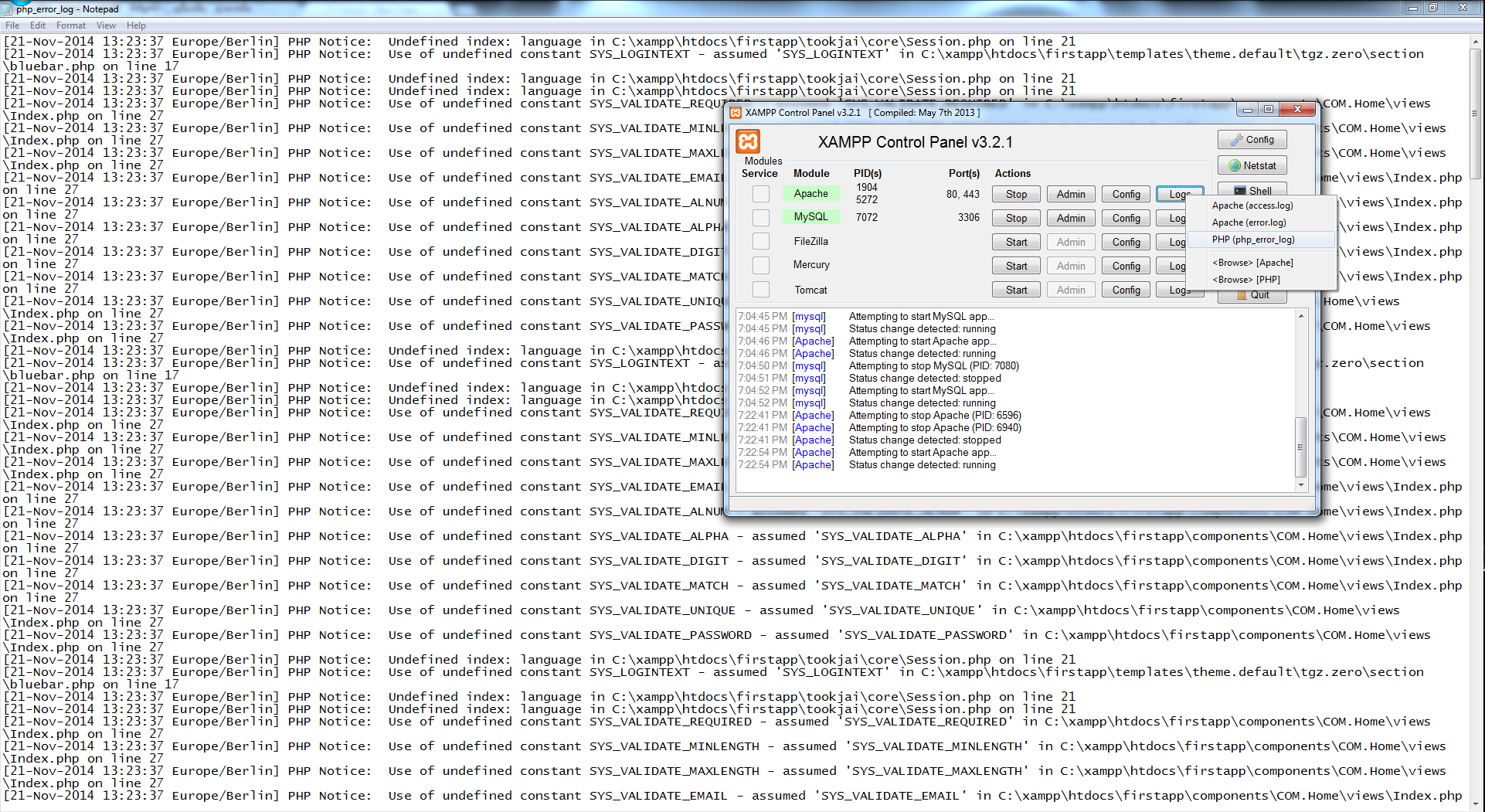This screenshot has height=812, width=1485.
Task: Maximize the Notepad window
Action: (x=1433, y=8)
